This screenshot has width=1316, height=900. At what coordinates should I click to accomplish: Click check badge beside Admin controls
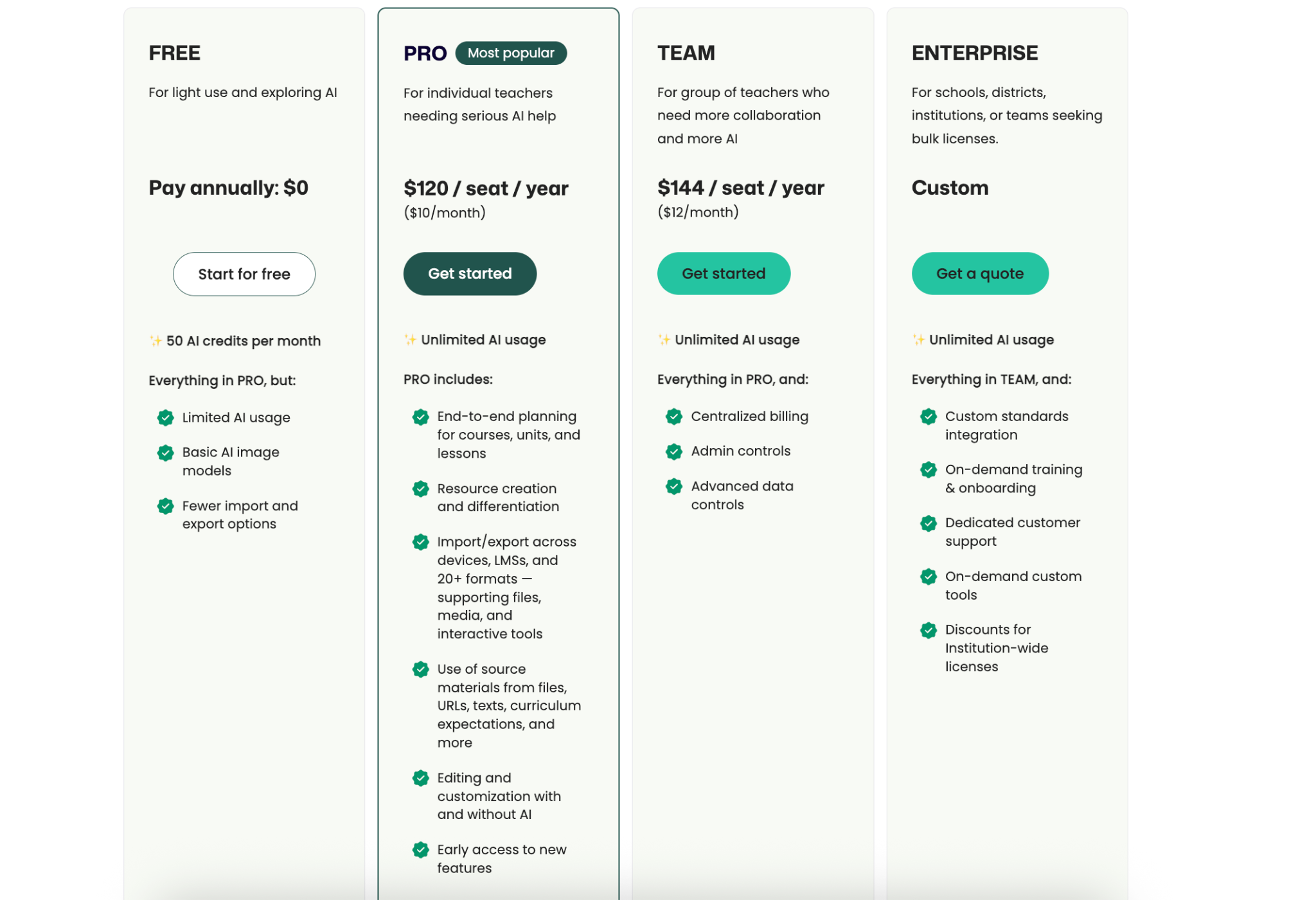(673, 451)
